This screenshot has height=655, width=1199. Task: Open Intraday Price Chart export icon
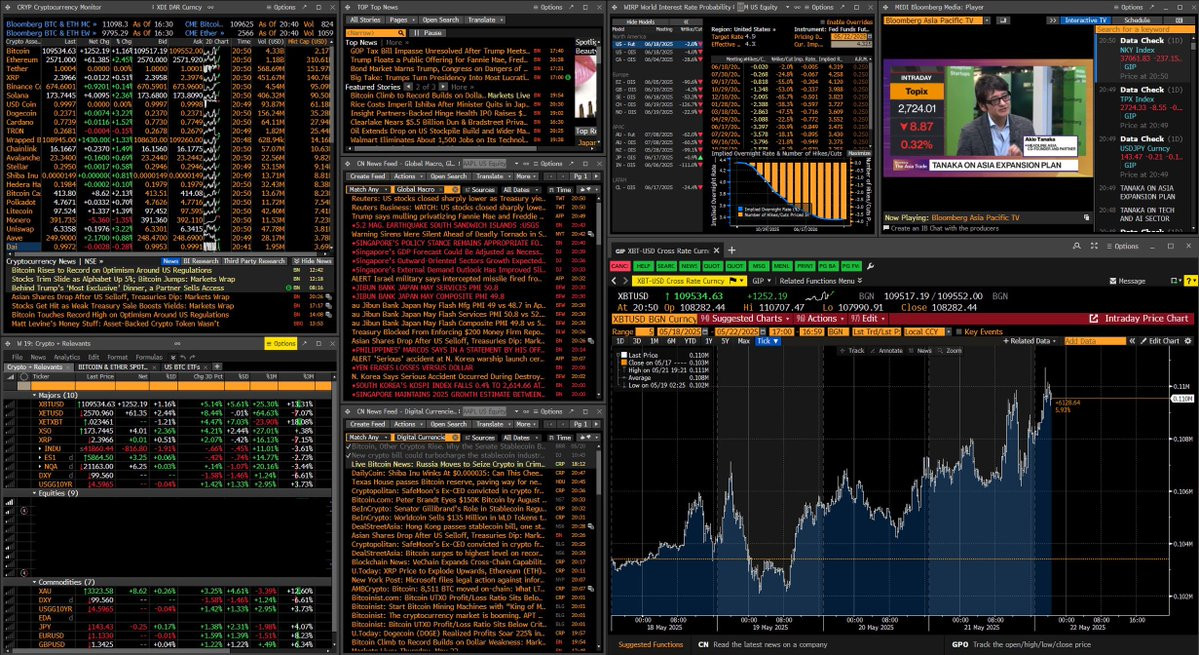coord(1093,319)
